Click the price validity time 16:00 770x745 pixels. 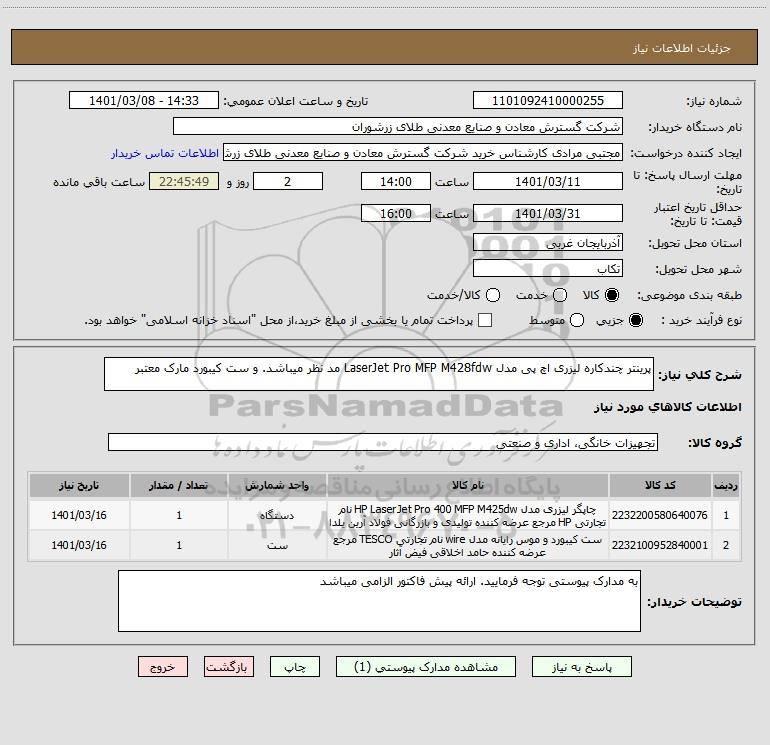(x=396, y=213)
